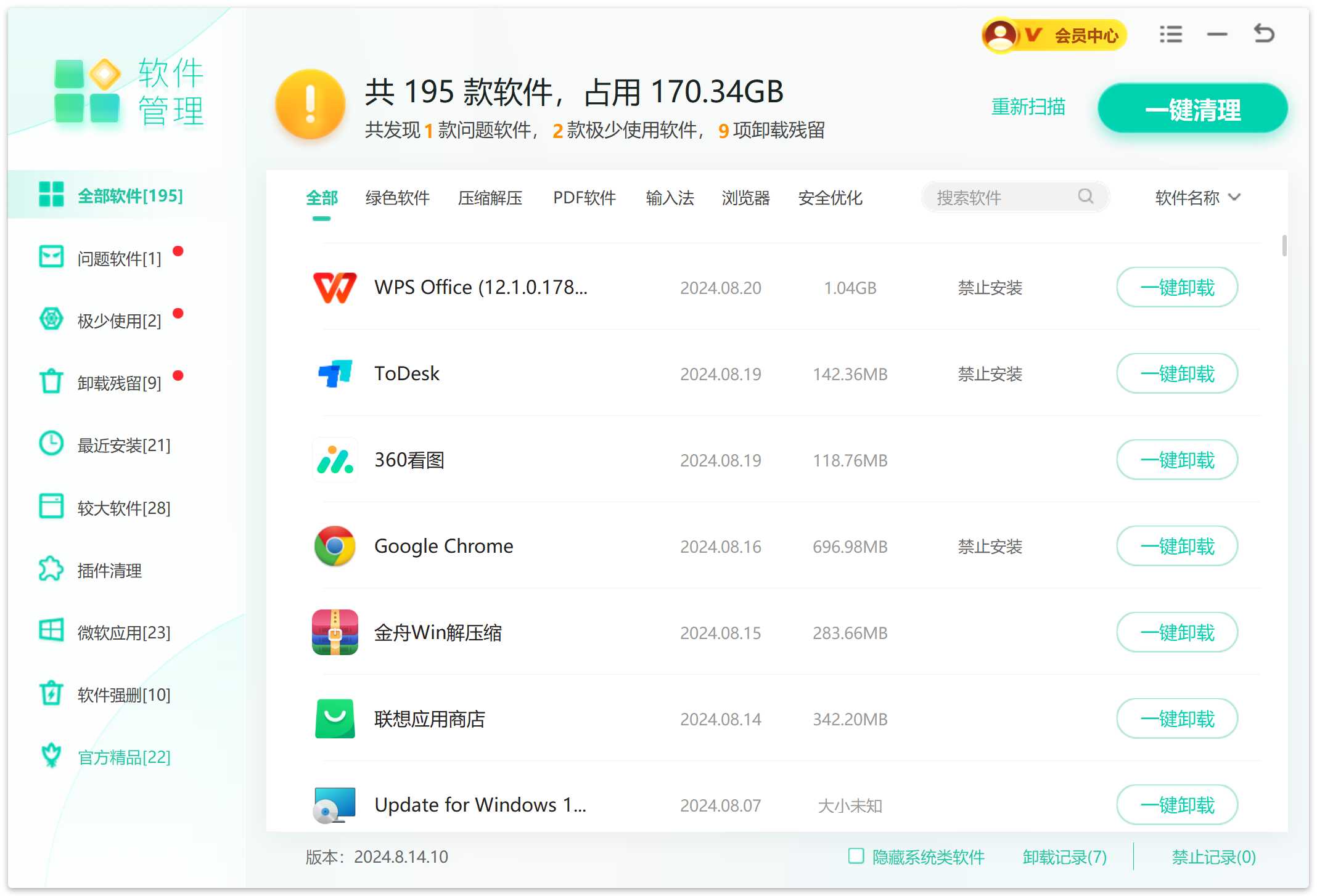Click 禁止安装 for WPS Office

pos(990,288)
